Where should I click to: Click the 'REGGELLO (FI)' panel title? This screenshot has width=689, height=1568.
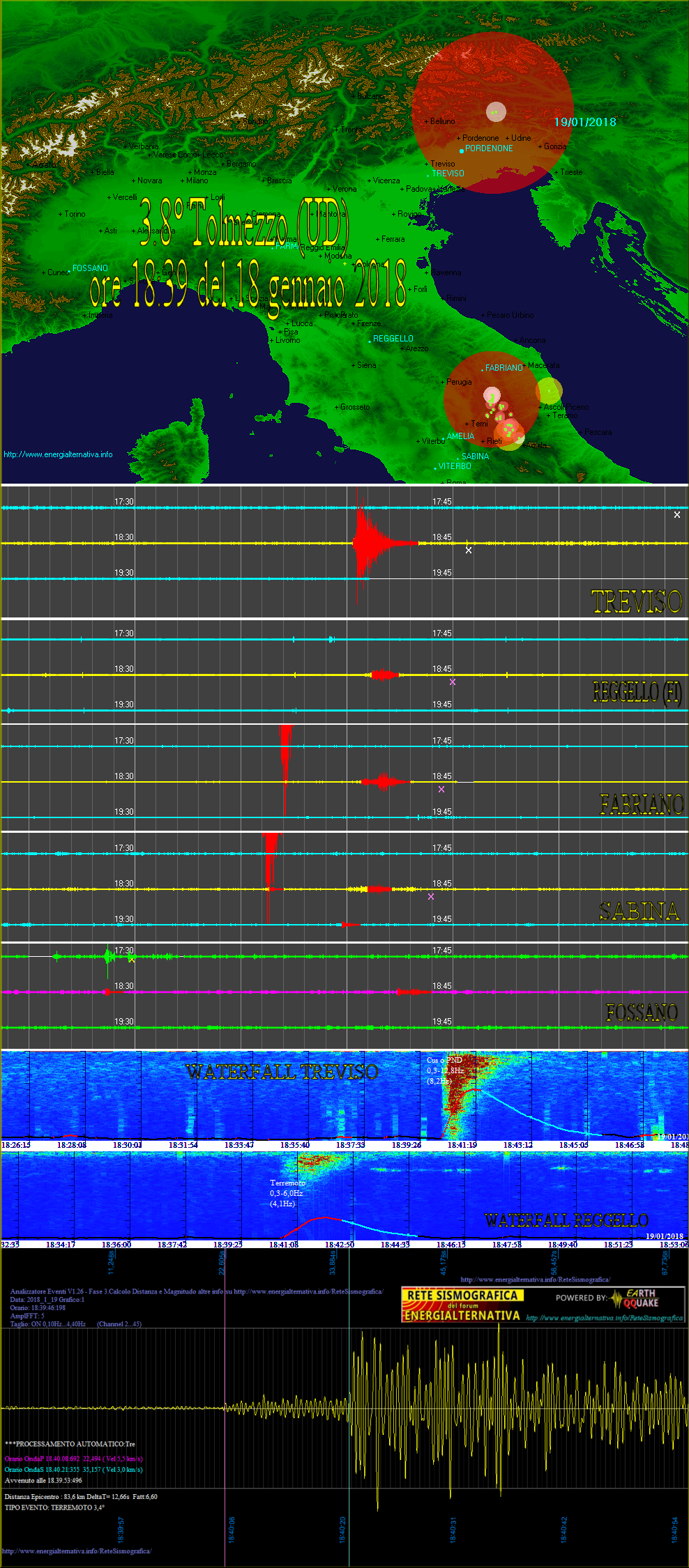[637, 692]
